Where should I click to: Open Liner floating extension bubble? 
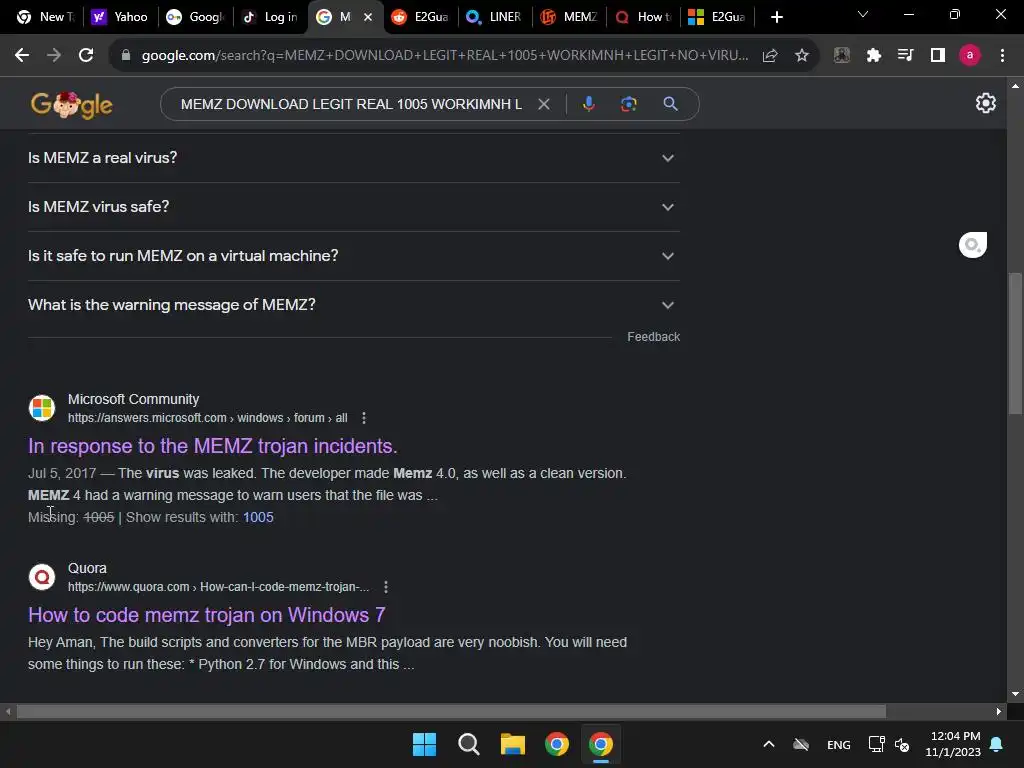click(x=973, y=245)
